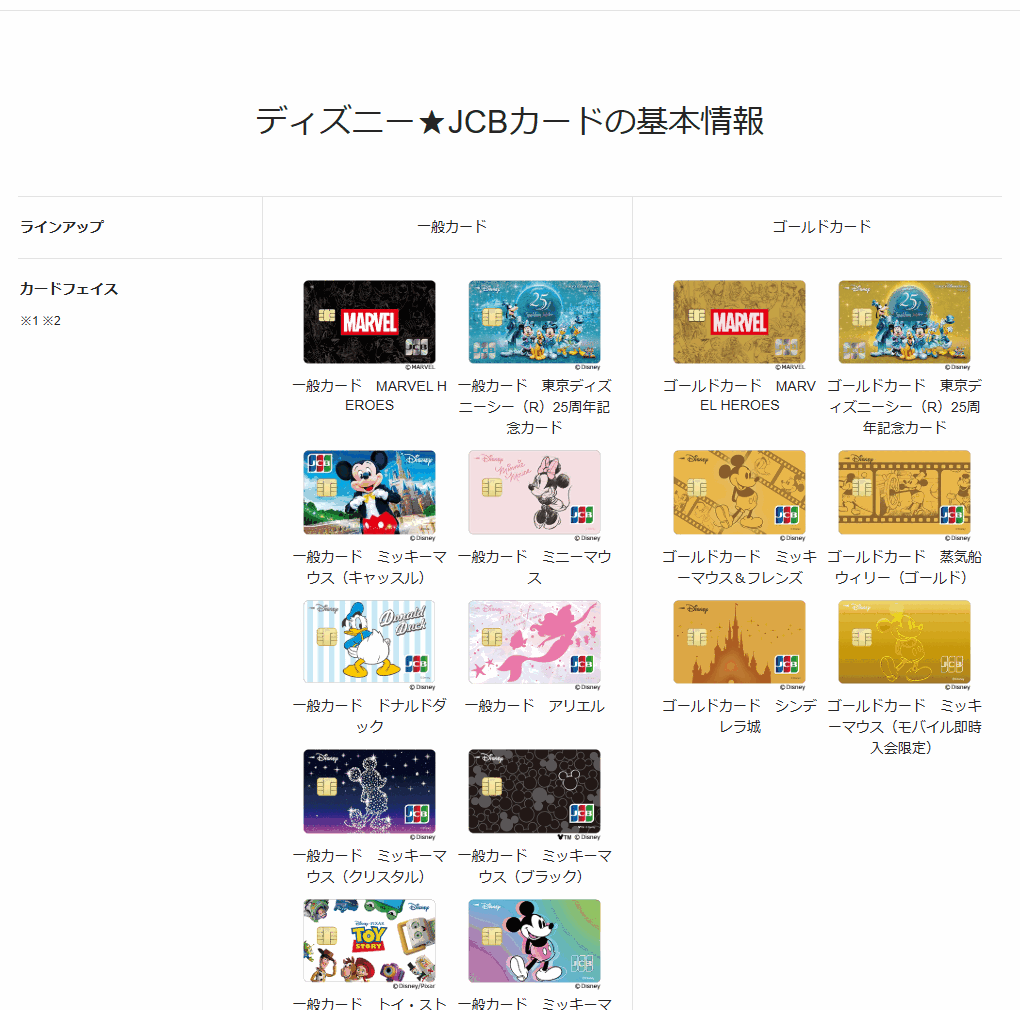Click caption ゴールドカード 蒸気船ウィリー（ゴールド）
The width and height of the screenshot is (1020, 1010).
905,567
